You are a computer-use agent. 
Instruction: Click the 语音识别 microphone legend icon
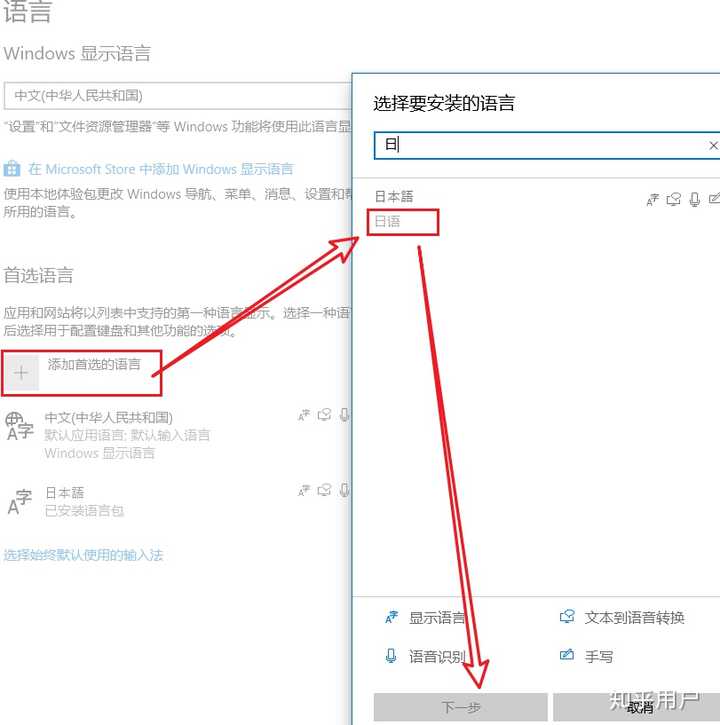(391, 656)
